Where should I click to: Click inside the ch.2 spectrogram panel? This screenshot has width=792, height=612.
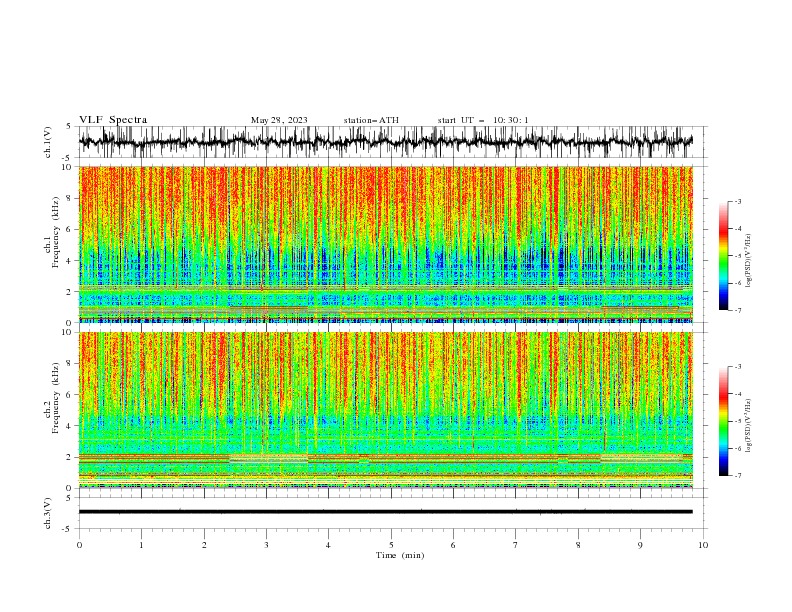click(x=386, y=410)
